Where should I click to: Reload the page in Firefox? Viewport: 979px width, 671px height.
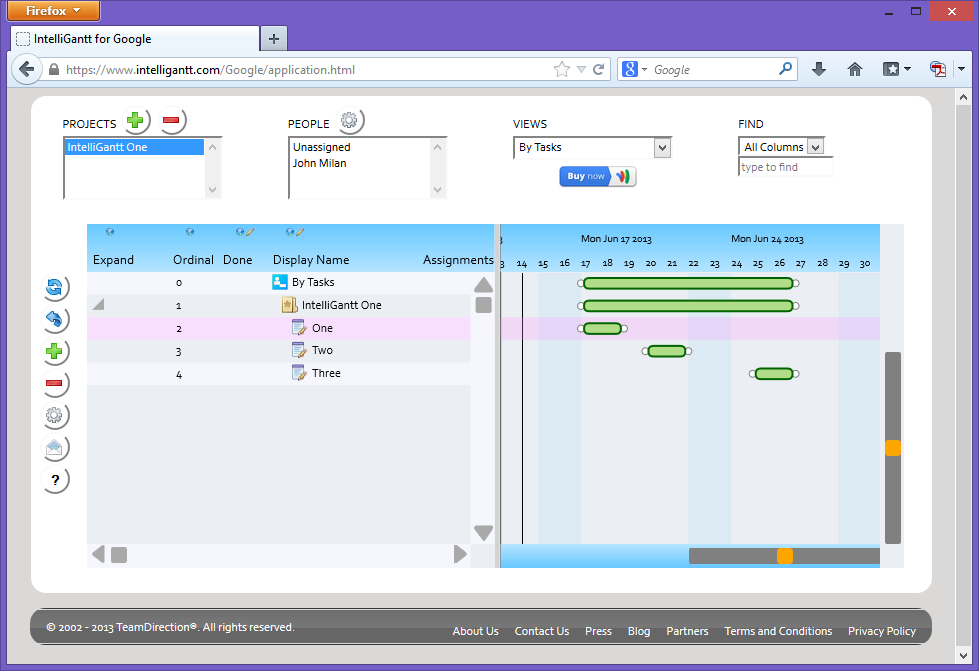pos(599,69)
